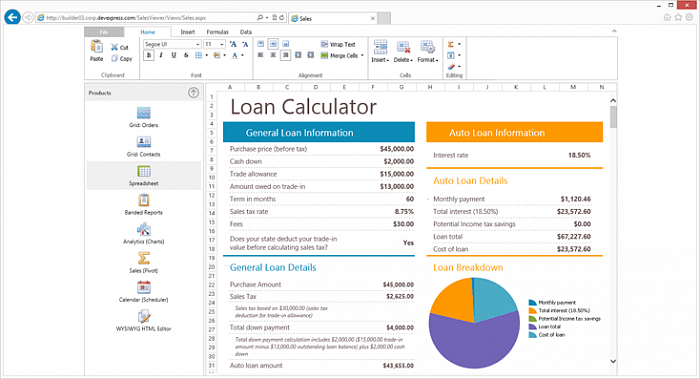This screenshot has height=379, width=700.
Task: Launch the WYSIWYG HTML Editor icon
Action: click(x=143, y=317)
